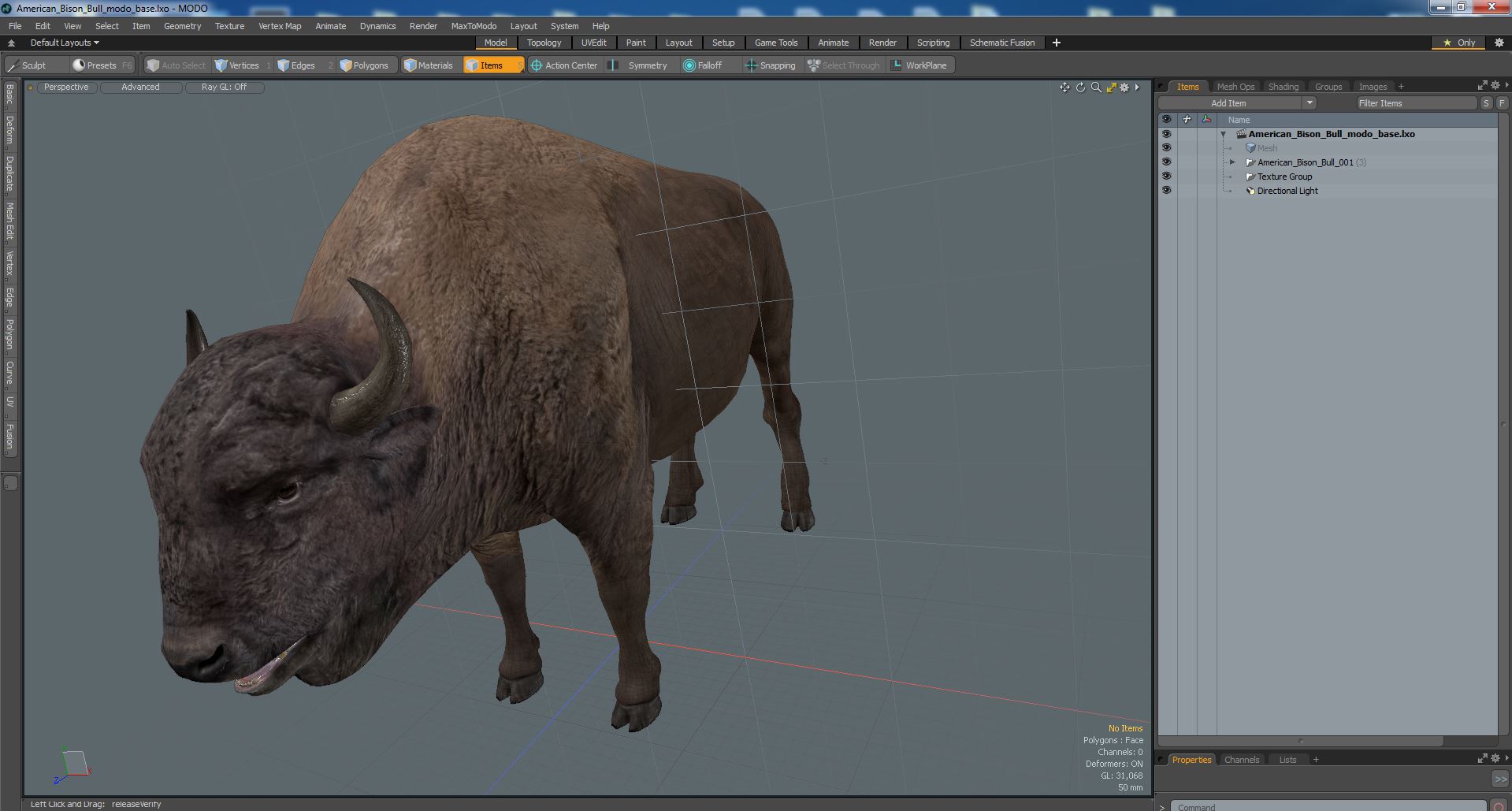Viewport: 1512px width, 811px height.
Task: Open the Default Layouts dropdown
Action: pos(65,43)
